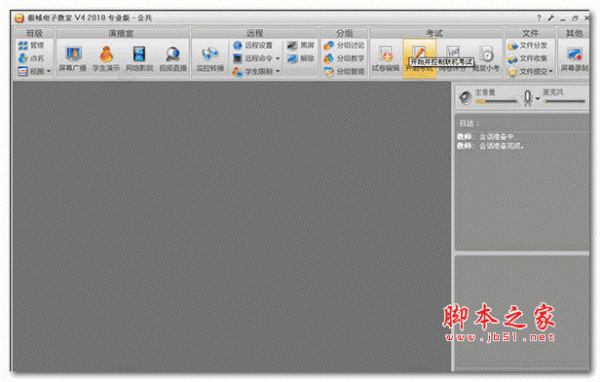Start 视频直播 live video
Viewport: 600px width, 382px height.
173,59
